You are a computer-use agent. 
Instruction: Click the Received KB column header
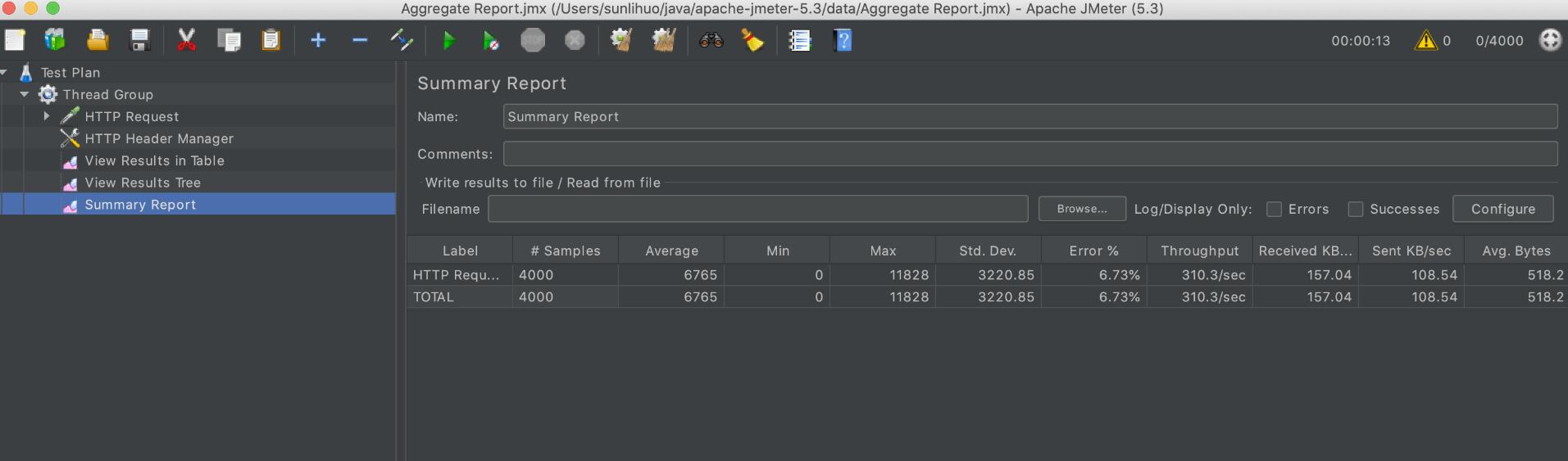click(x=1305, y=251)
